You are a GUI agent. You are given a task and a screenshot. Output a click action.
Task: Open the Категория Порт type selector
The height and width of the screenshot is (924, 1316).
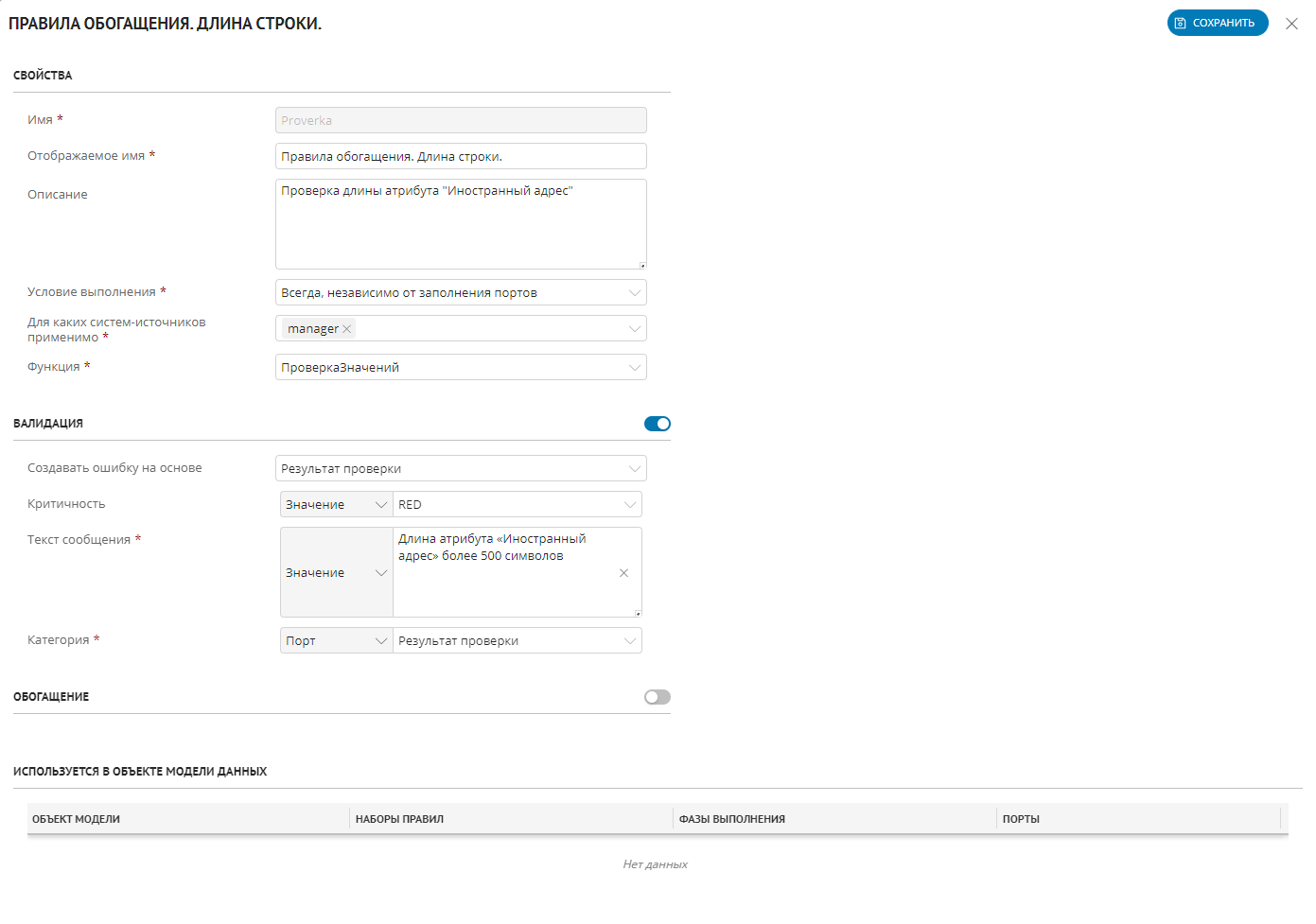coord(336,641)
